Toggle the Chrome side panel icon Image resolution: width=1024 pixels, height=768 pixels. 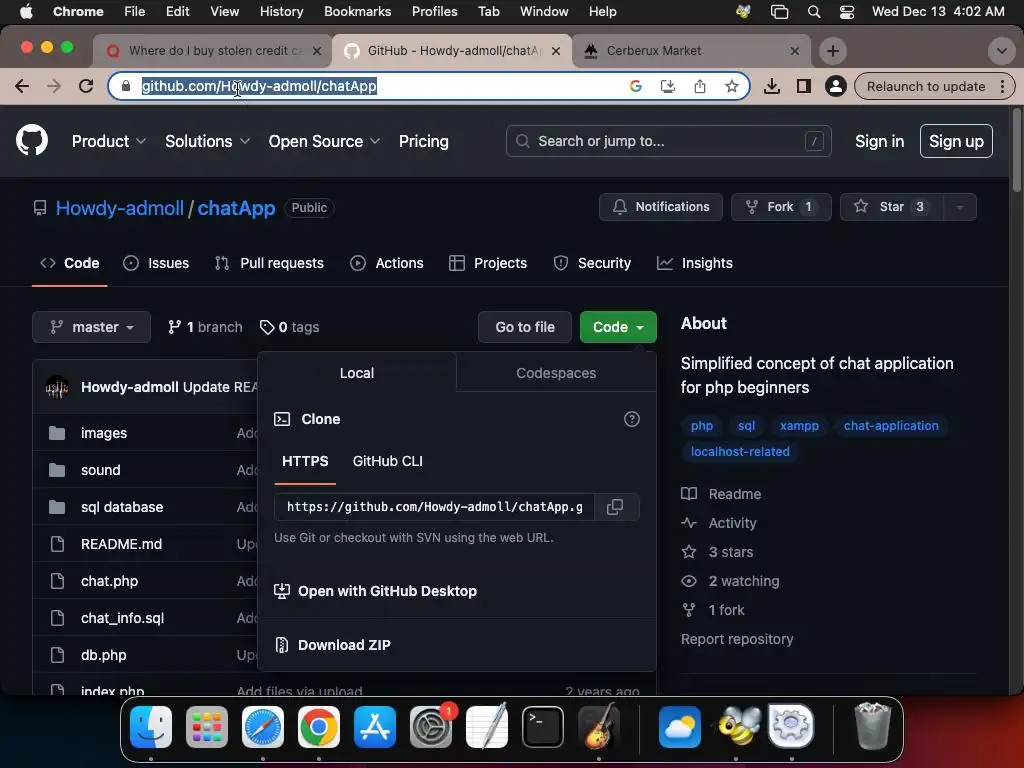click(x=804, y=86)
